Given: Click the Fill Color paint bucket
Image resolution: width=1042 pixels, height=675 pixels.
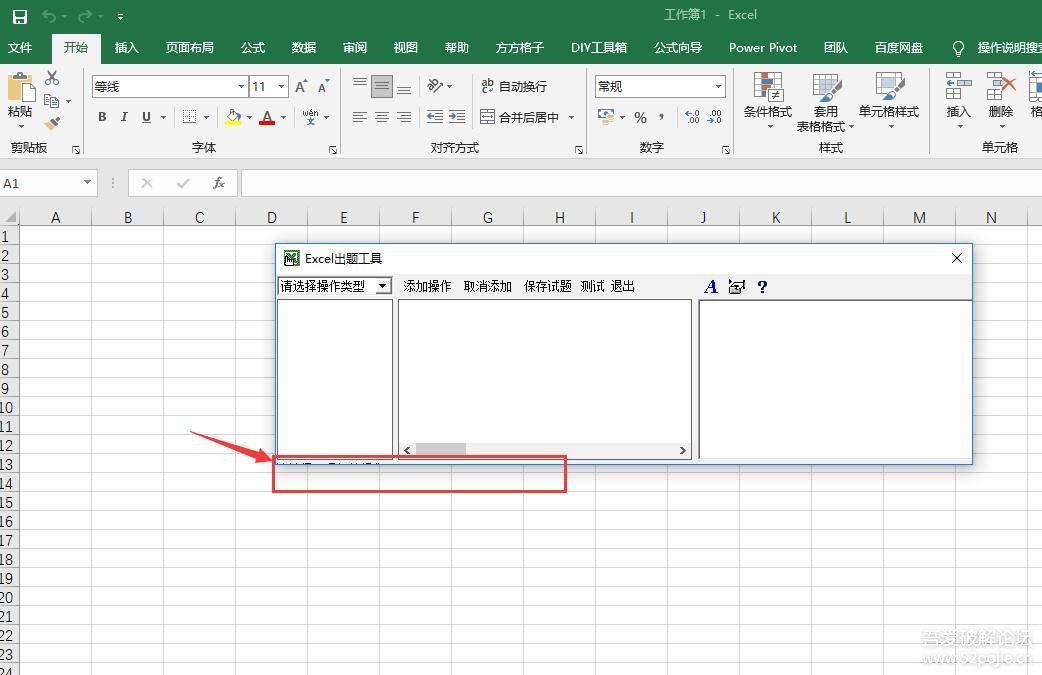Looking at the screenshot, I should click(x=233, y=117).
